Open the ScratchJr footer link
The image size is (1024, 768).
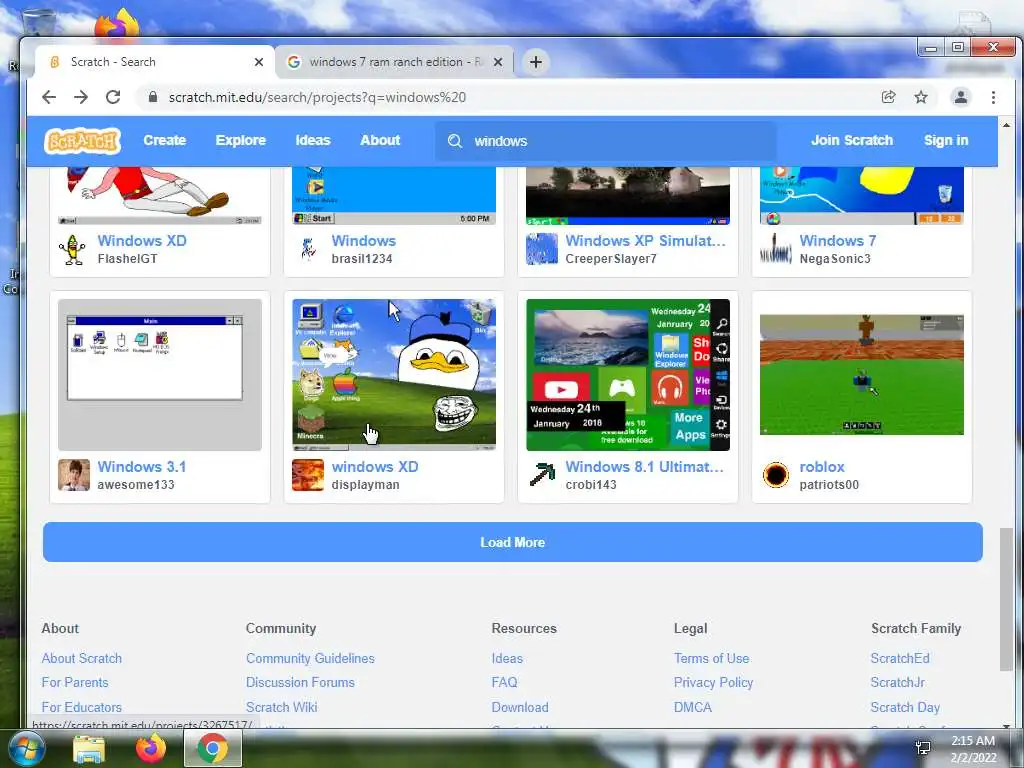coord(897,682)
